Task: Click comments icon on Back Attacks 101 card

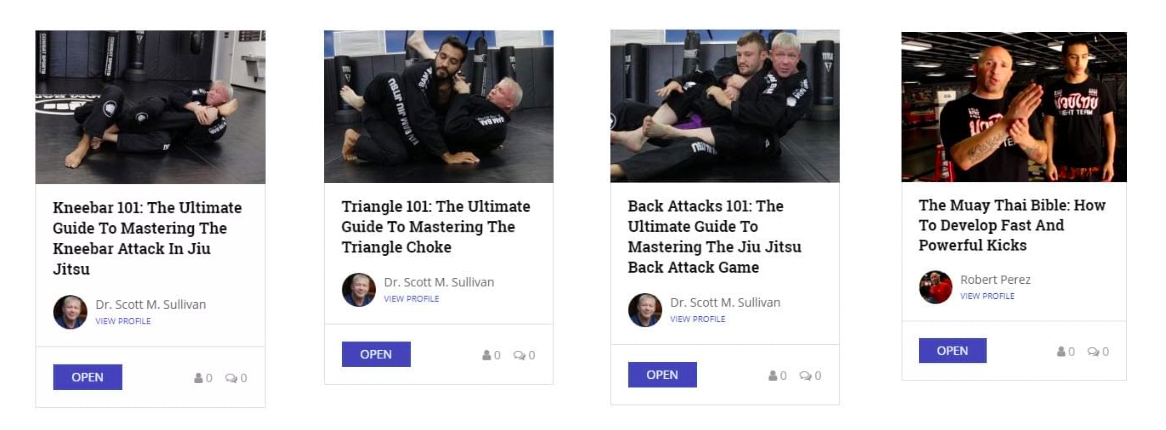Action: 805,376
